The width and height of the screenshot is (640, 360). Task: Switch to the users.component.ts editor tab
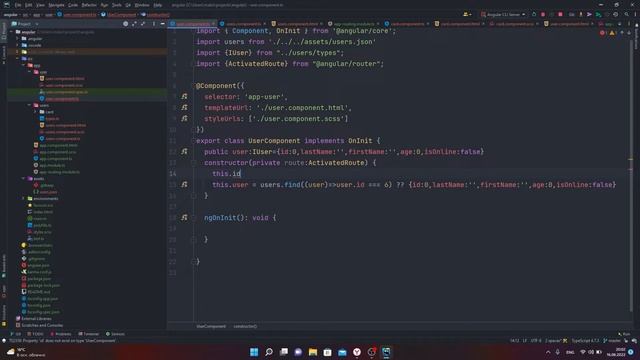(243, 24)
